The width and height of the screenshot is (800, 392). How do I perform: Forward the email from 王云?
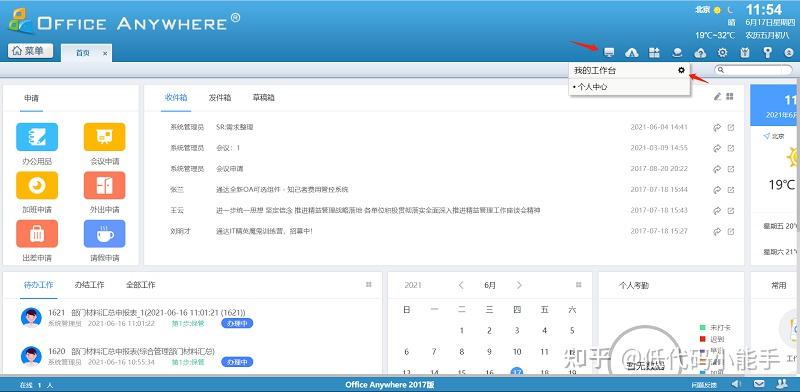717,211
